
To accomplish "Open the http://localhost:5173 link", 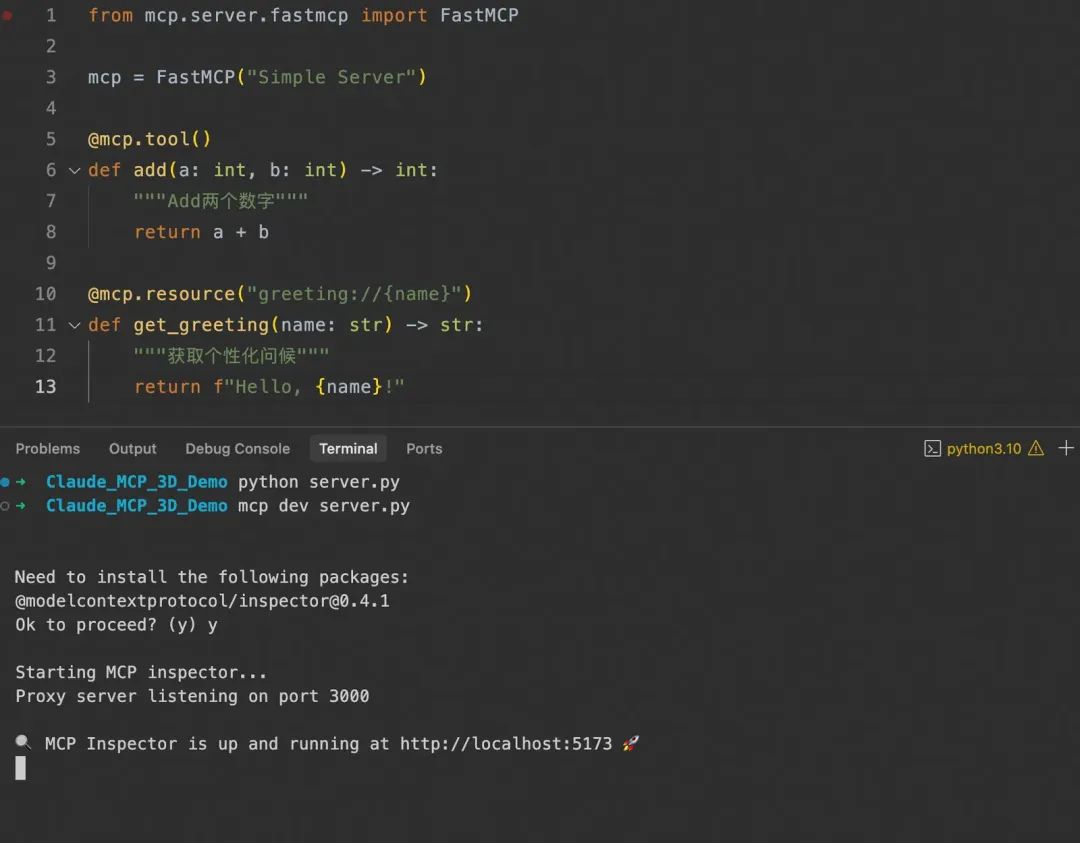I will point(505,743).
